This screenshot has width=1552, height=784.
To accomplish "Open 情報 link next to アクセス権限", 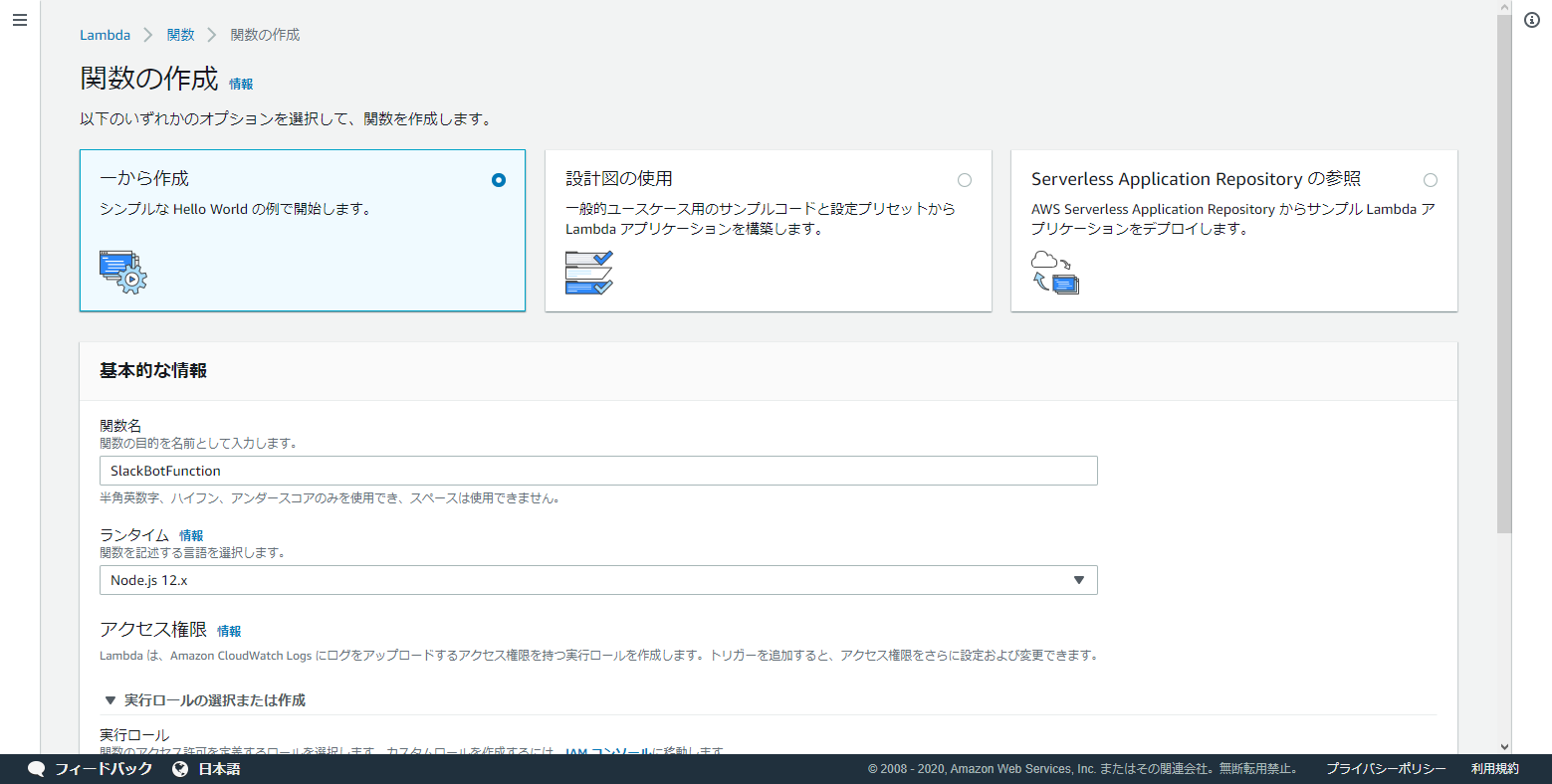I will click(229, 632).
